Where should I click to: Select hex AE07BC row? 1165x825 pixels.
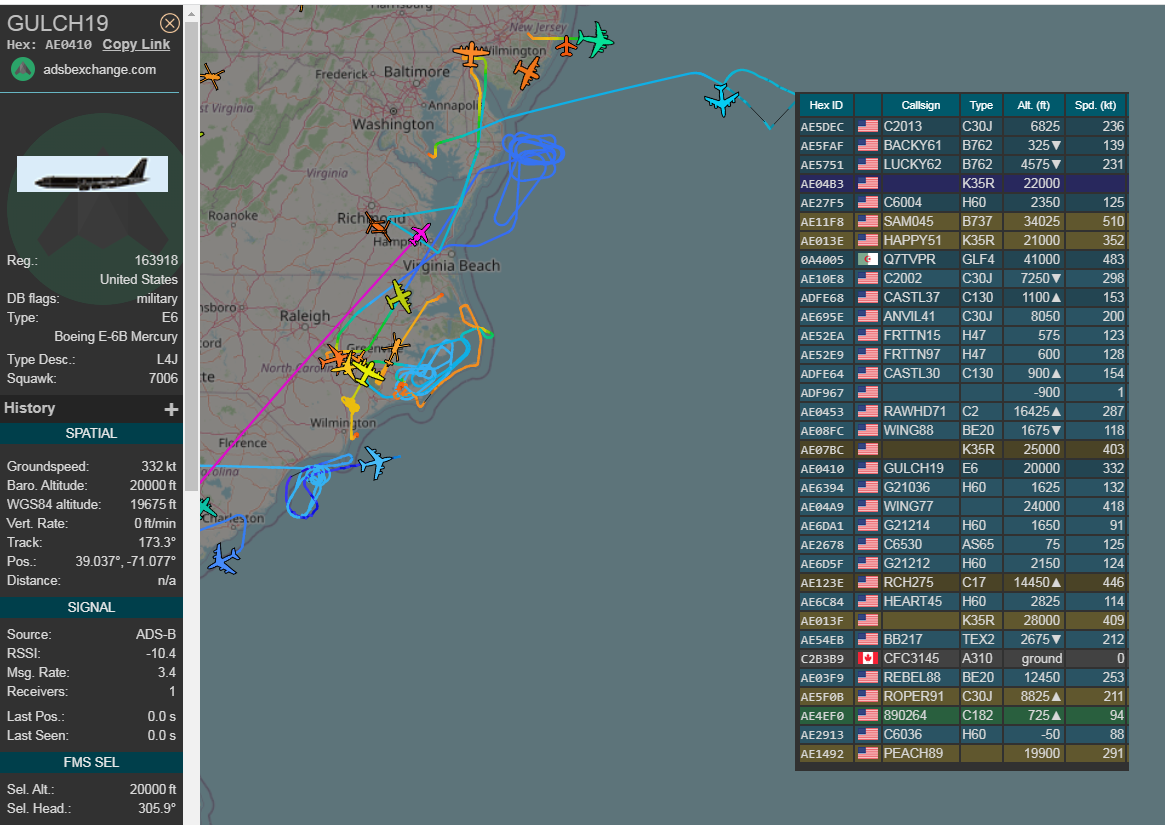click(x=962, y=450)
